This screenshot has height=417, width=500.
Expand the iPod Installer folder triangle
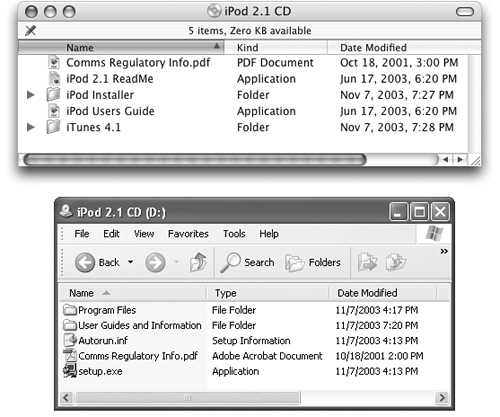coord(31,95)
